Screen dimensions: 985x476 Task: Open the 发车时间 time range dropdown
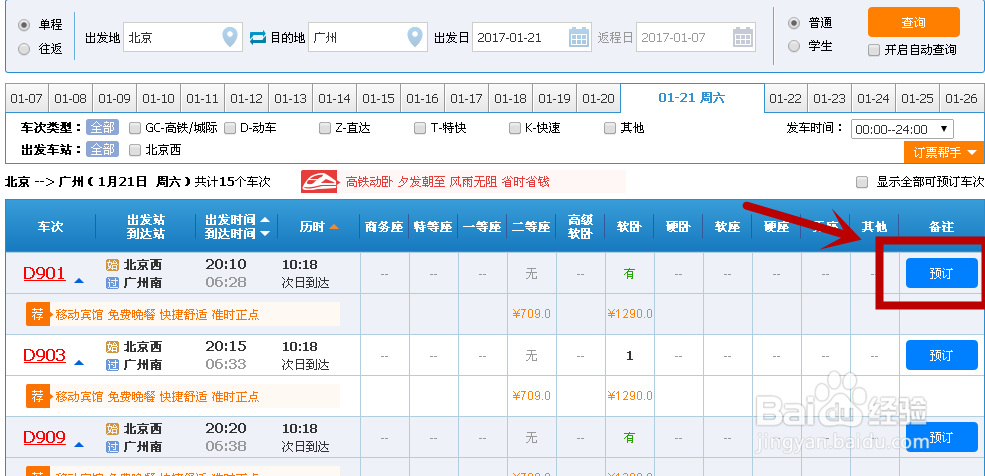901,129
